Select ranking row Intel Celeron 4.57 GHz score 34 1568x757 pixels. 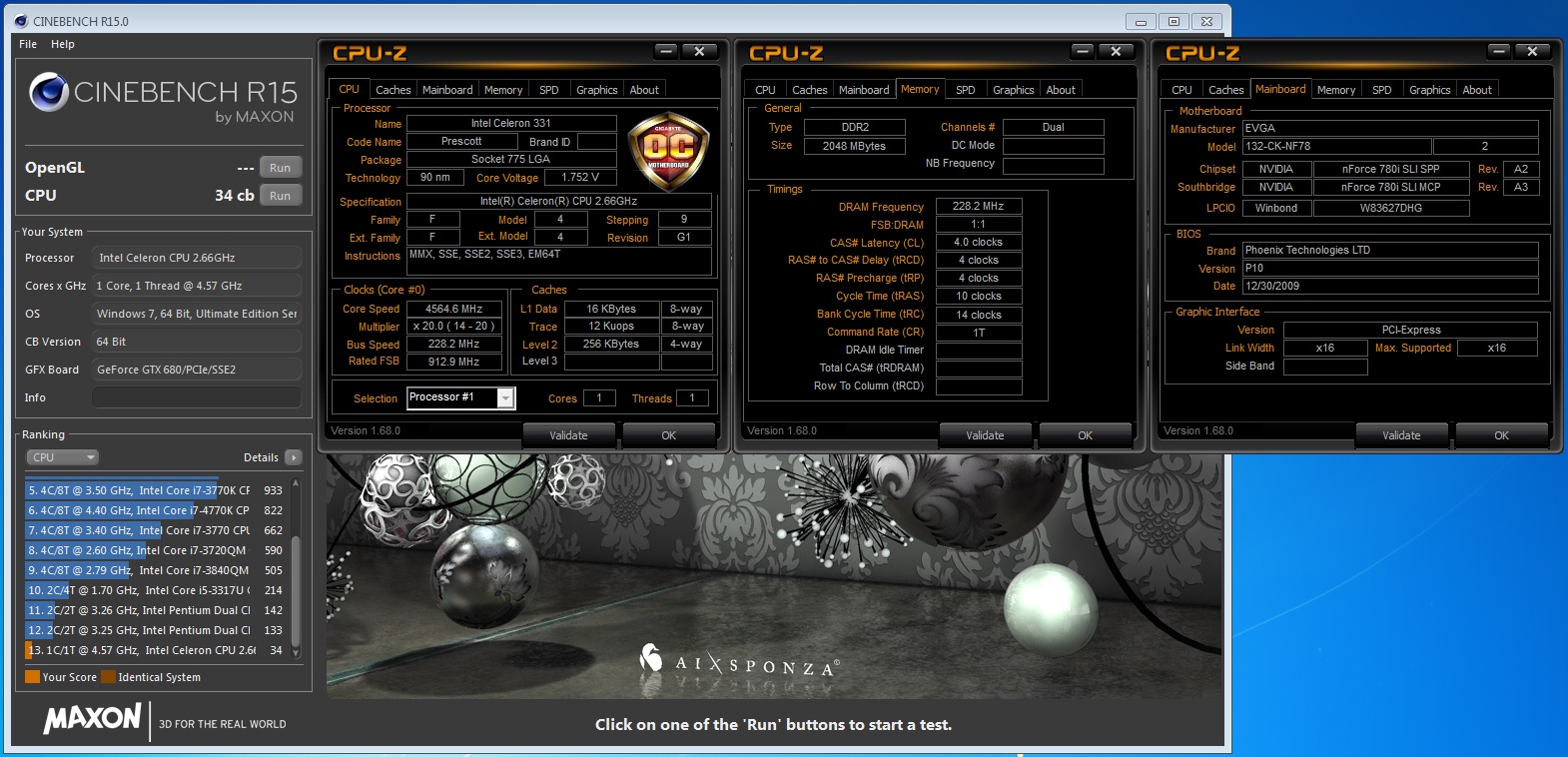point(155,650)
